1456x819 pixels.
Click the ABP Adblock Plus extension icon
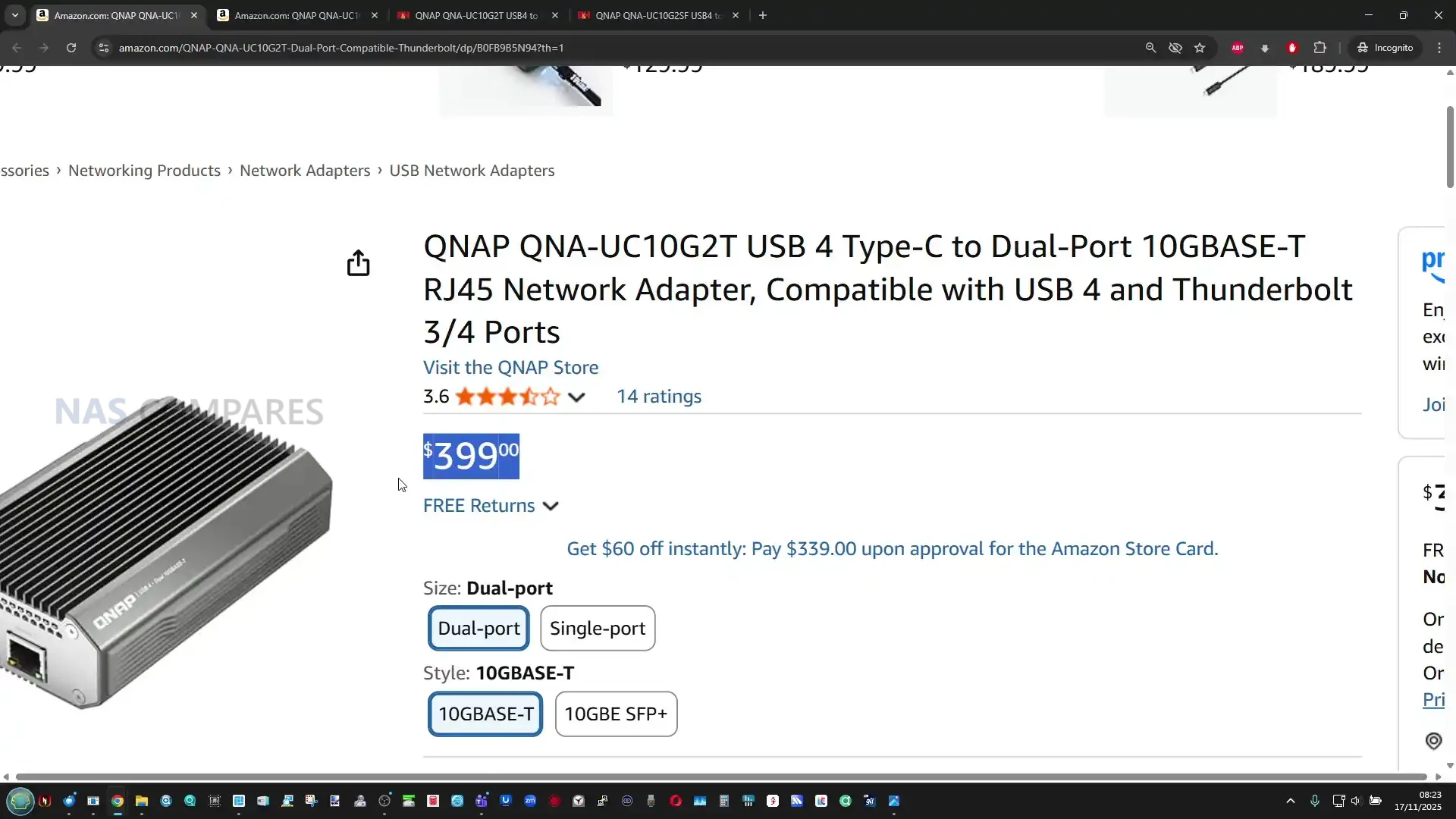click(x=1238, y=48)
